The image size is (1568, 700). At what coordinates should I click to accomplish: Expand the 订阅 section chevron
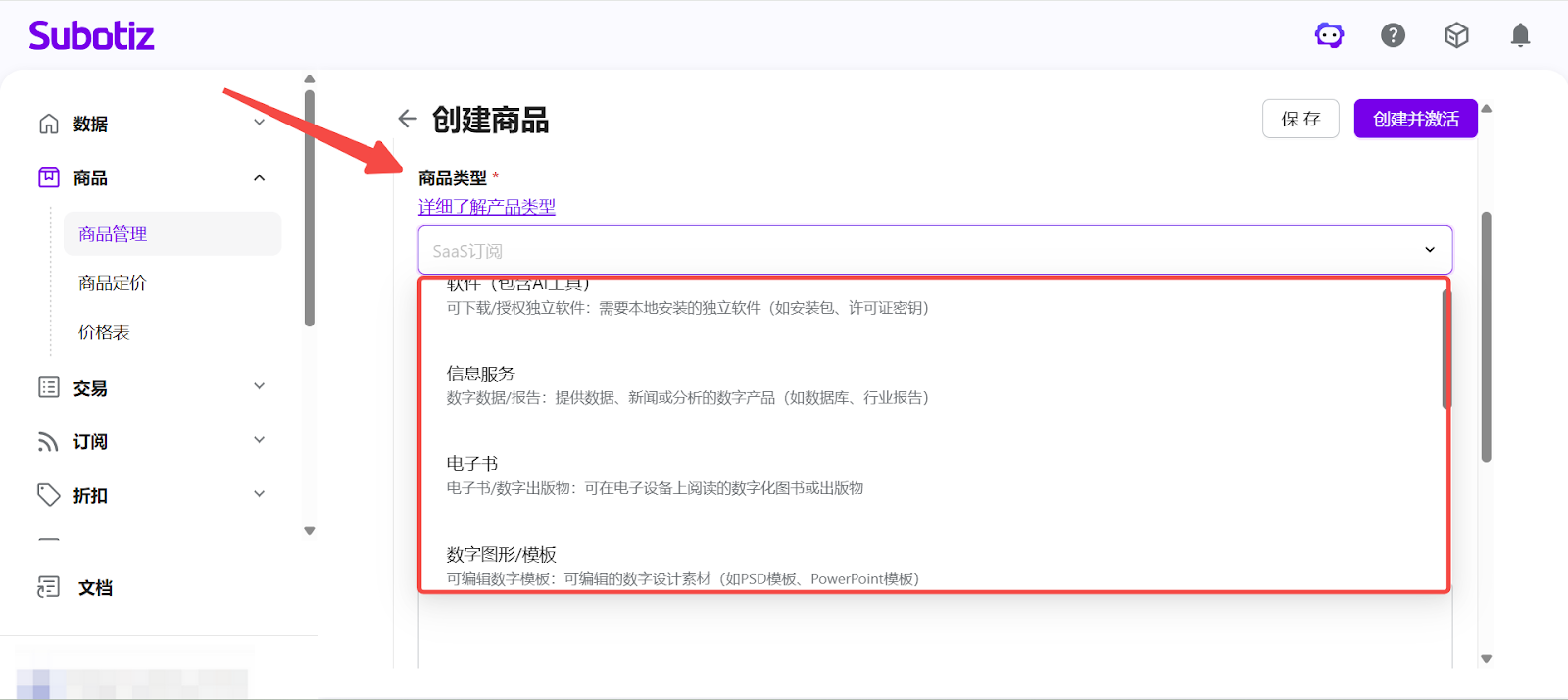[259, 440]
